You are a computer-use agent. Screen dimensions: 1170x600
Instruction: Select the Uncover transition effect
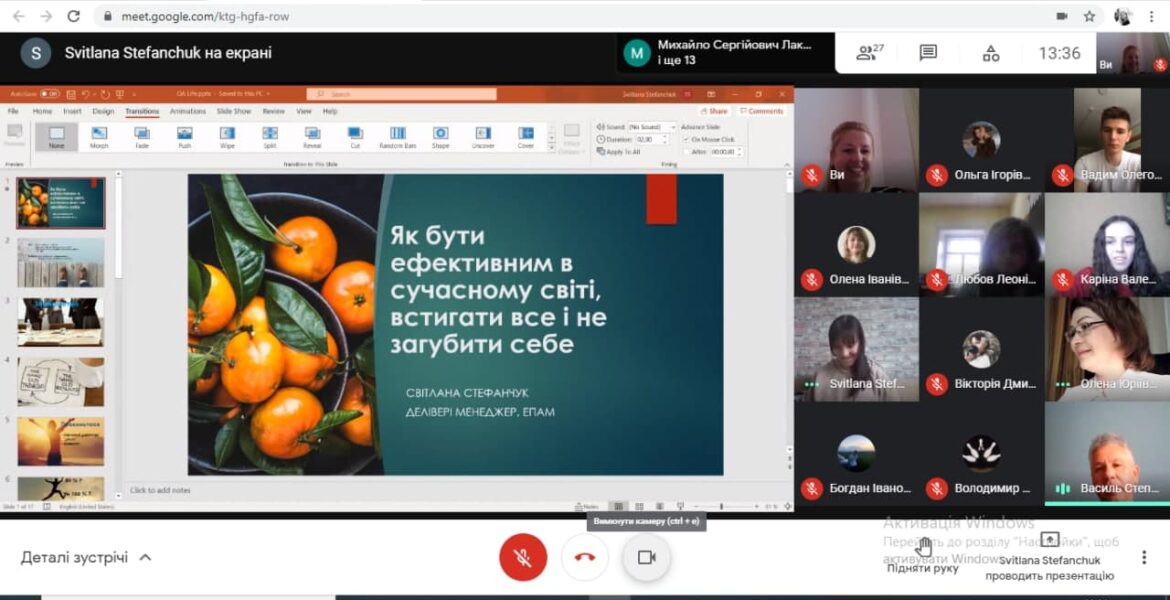(484, 137)
